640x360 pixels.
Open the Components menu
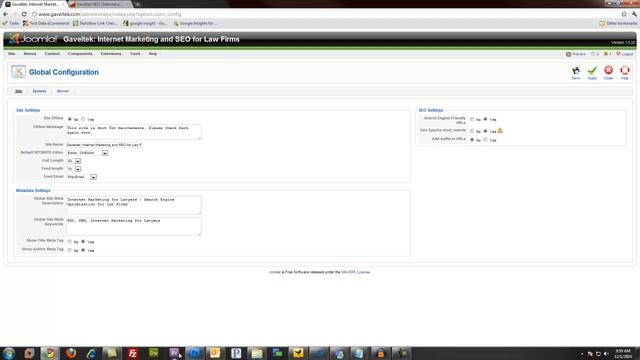point(80,54)
